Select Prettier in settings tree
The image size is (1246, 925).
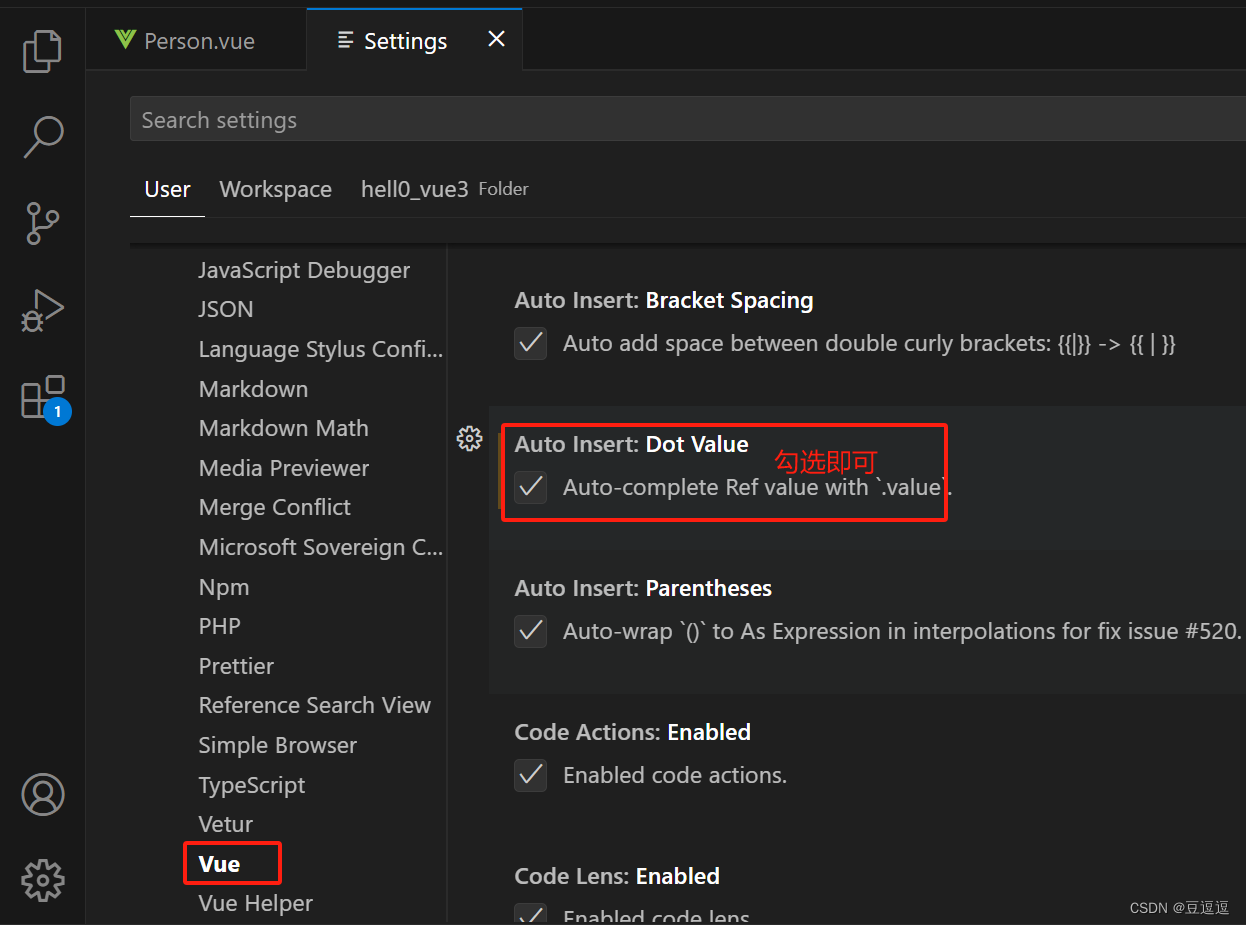236,666
